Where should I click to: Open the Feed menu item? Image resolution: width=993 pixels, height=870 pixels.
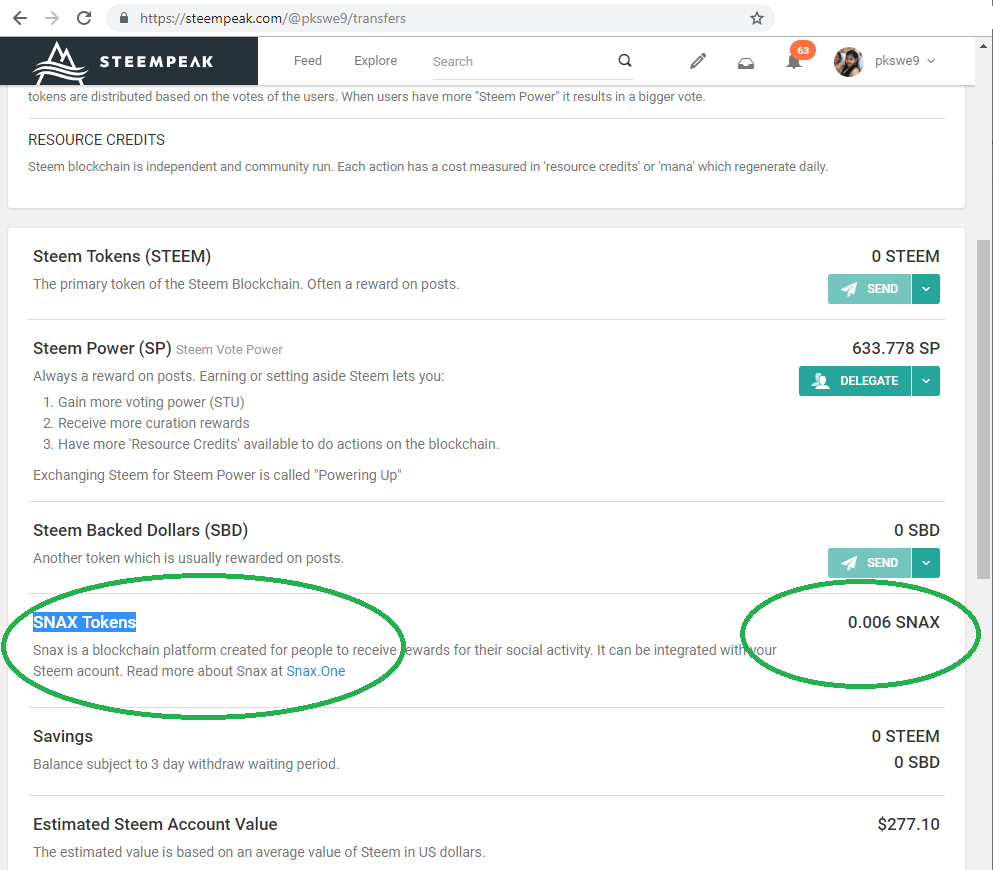[x=308, y=60]
